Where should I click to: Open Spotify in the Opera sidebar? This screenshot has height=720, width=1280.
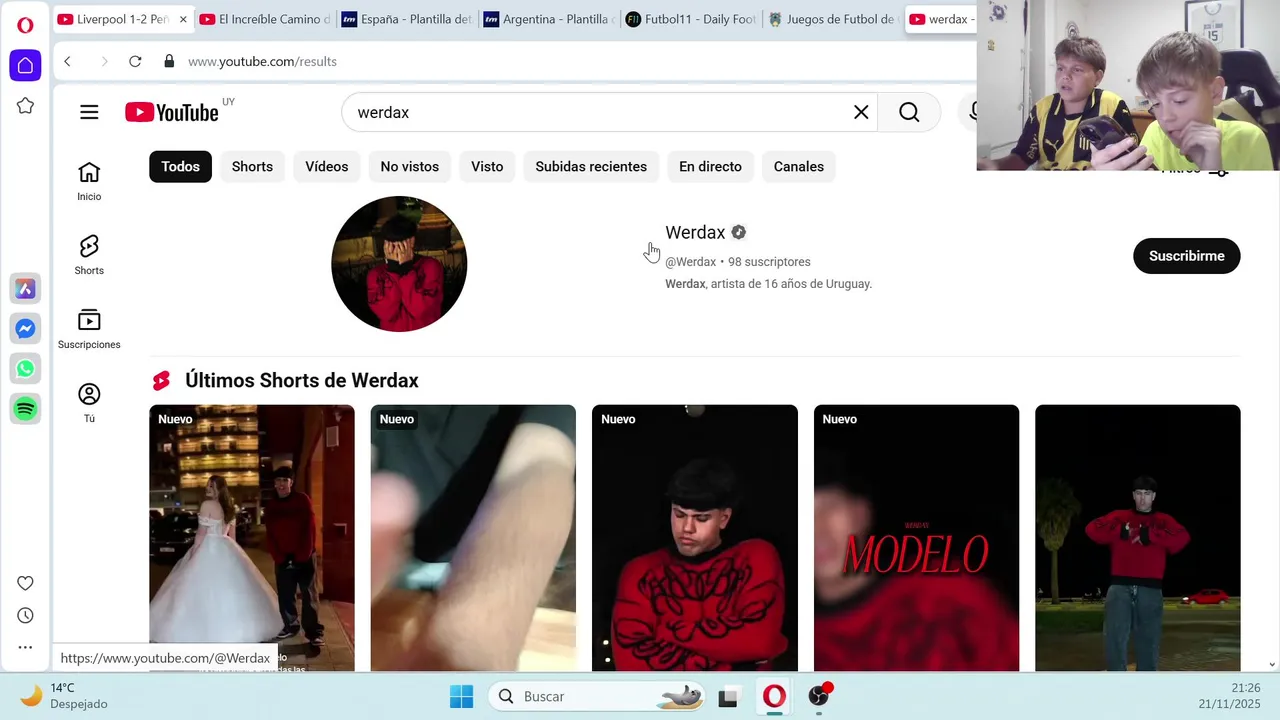(25, 409)
